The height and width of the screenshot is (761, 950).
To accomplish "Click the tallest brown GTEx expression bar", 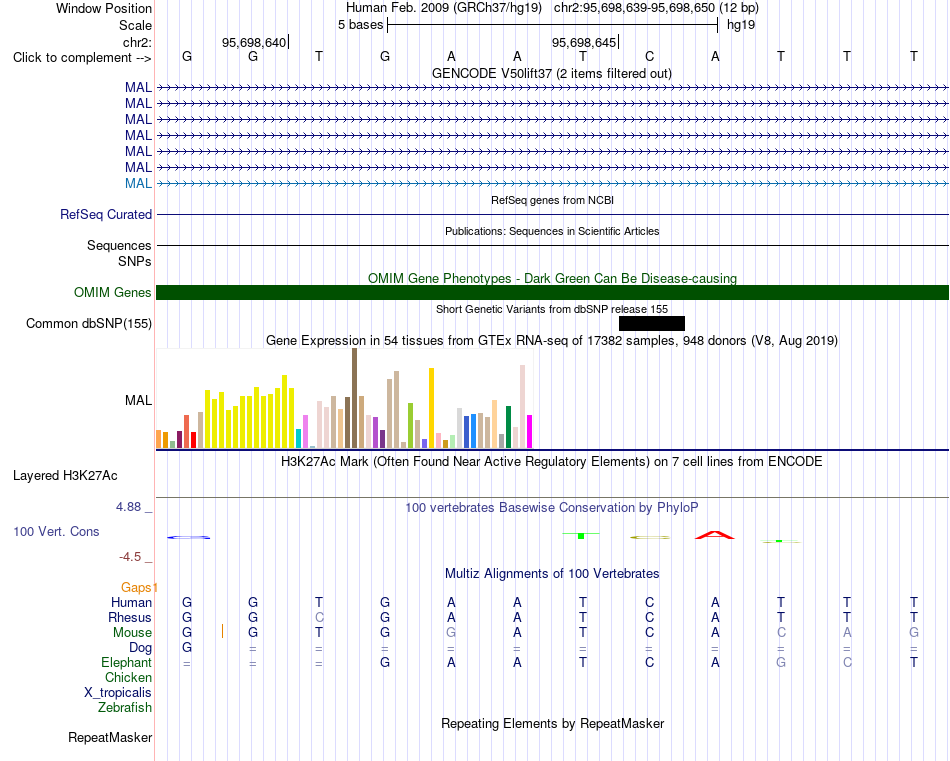I will point(354,398).
